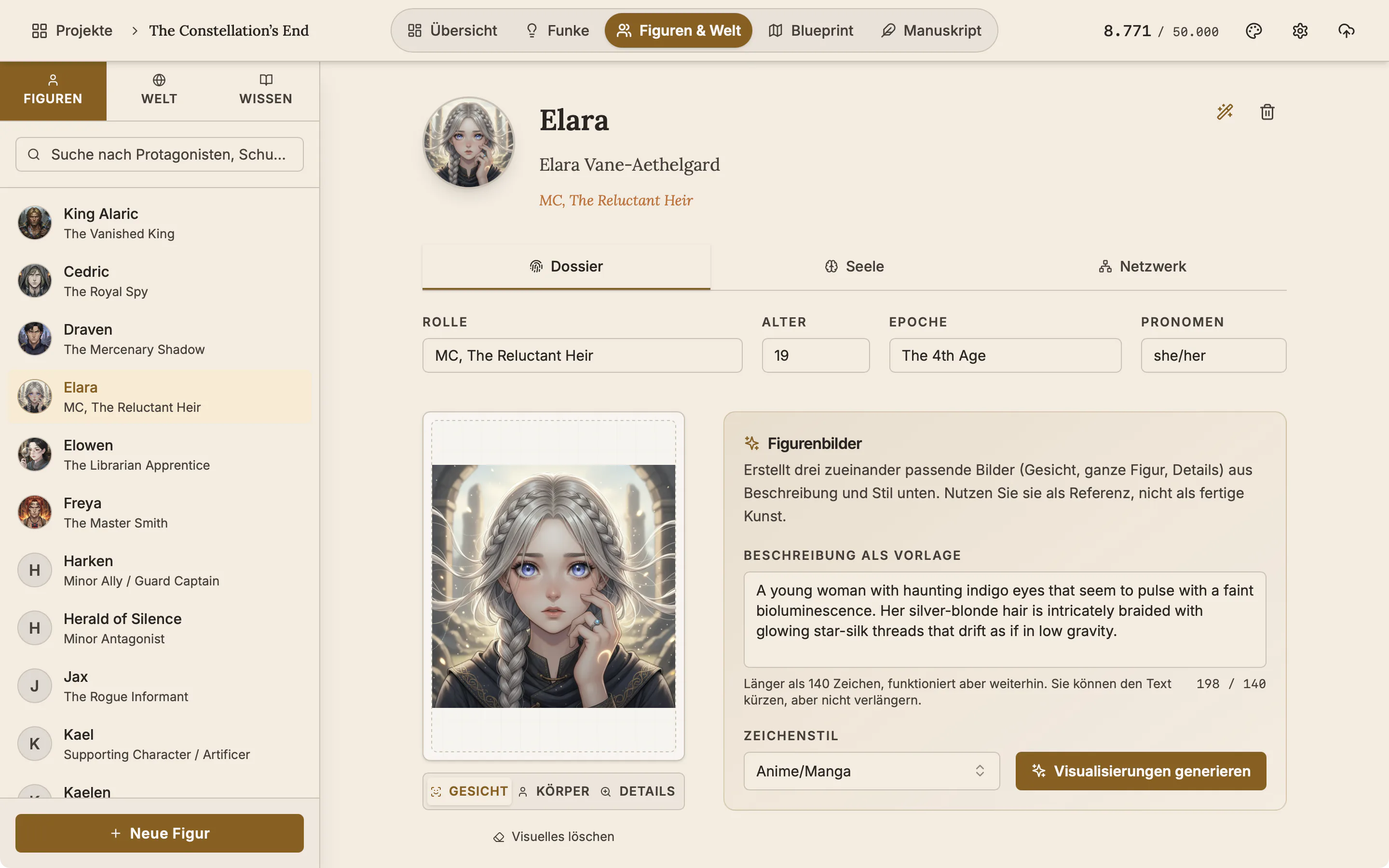
Task: Click Visuelles löschen link
Action: click(553, 837)
